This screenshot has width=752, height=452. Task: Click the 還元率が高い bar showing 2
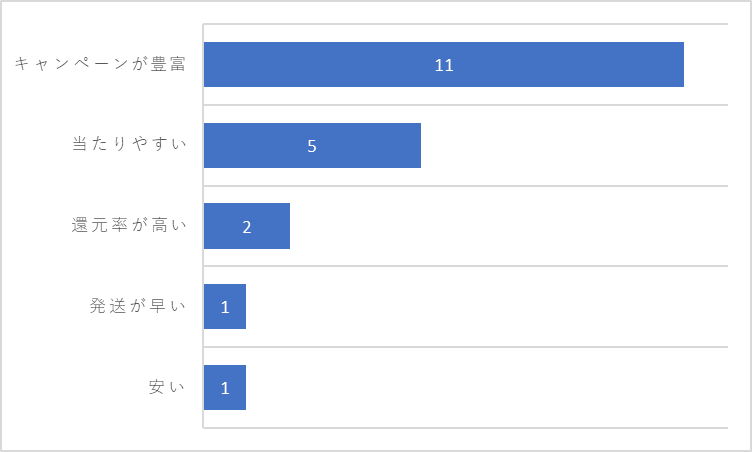tap(247, 226)
